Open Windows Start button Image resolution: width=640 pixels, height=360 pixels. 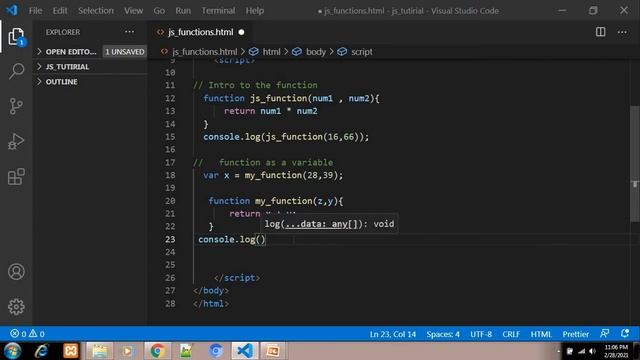[12, 351]
